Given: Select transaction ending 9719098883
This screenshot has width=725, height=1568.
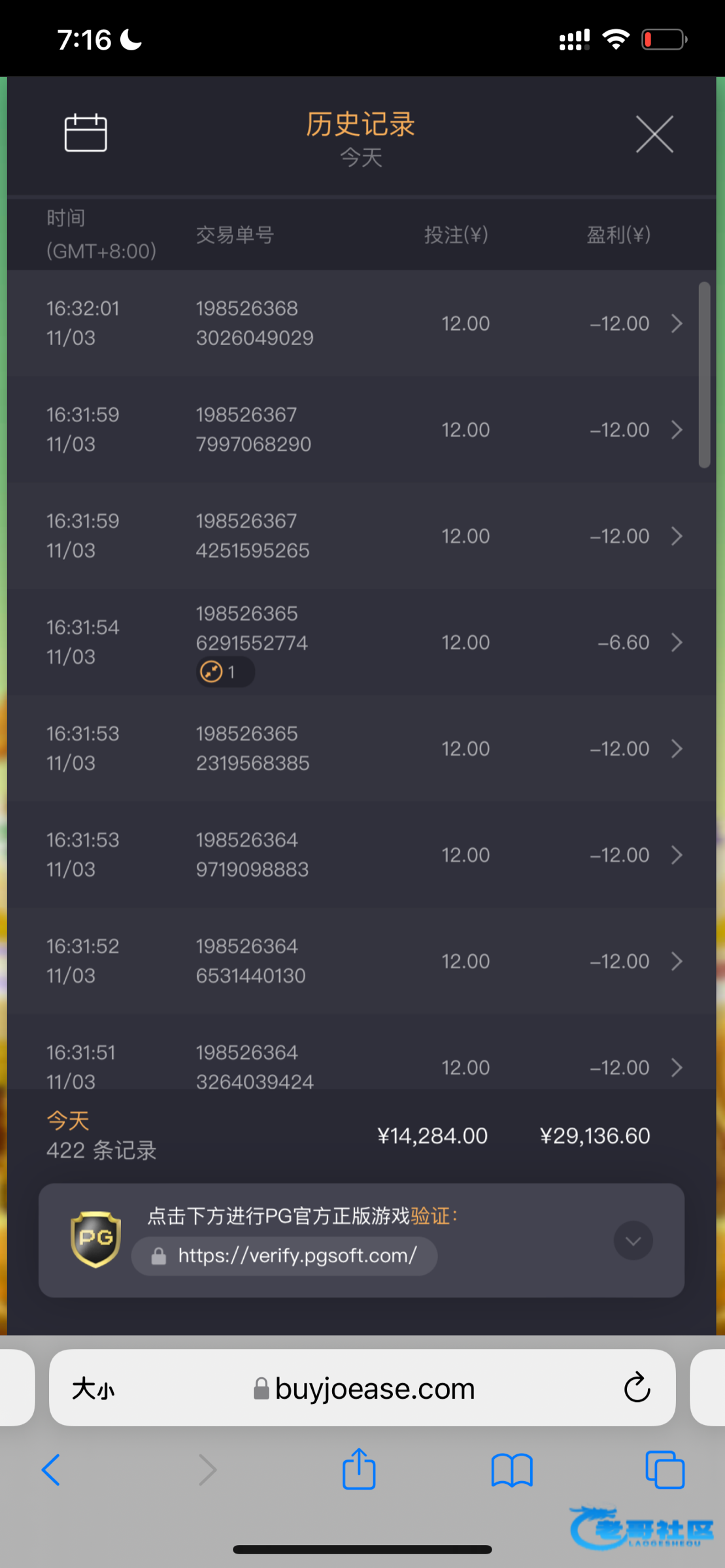Looking at the screenshot, I should 252,855.
